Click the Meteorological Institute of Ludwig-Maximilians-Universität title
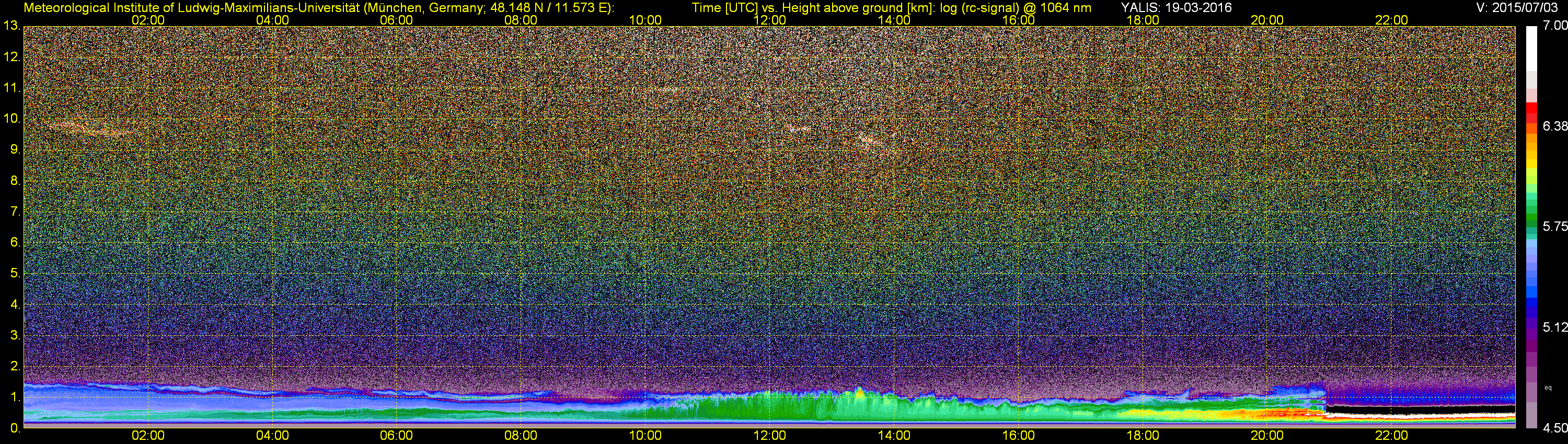 pyautogui.click(x=319, y=8)
